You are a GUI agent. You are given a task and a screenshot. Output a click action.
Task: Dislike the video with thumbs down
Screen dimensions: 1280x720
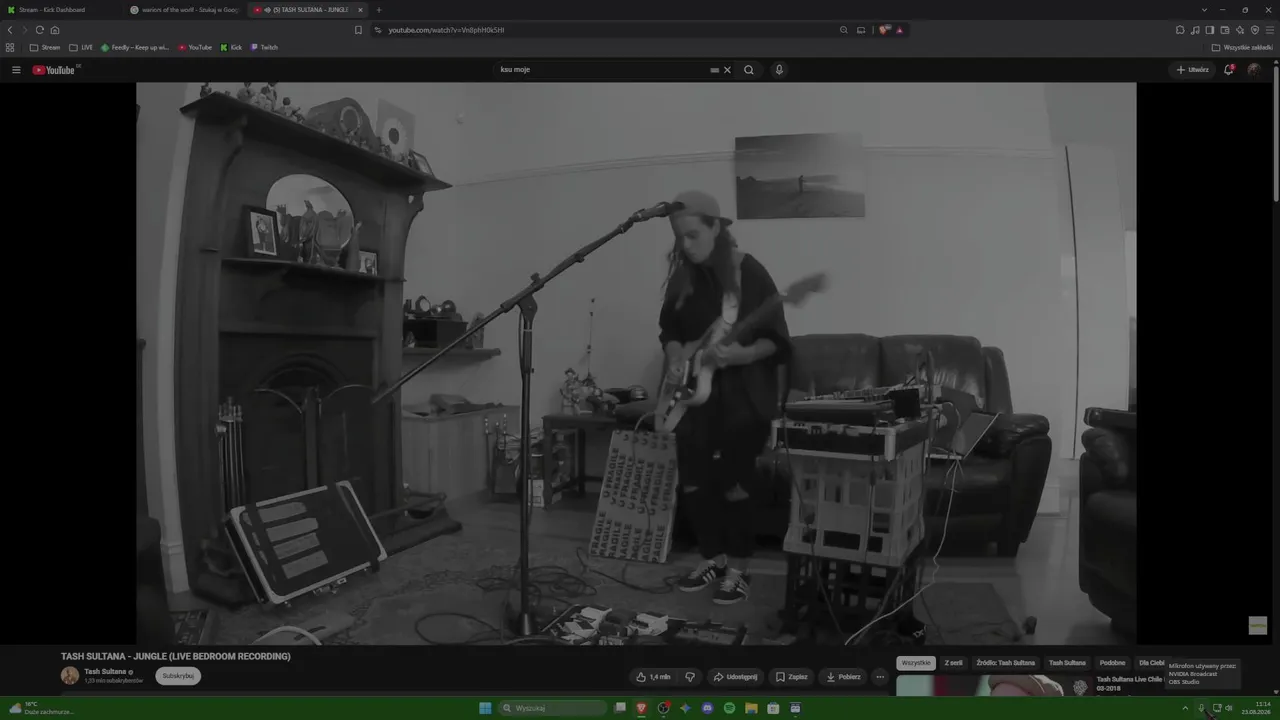click(x=690, y=677)
